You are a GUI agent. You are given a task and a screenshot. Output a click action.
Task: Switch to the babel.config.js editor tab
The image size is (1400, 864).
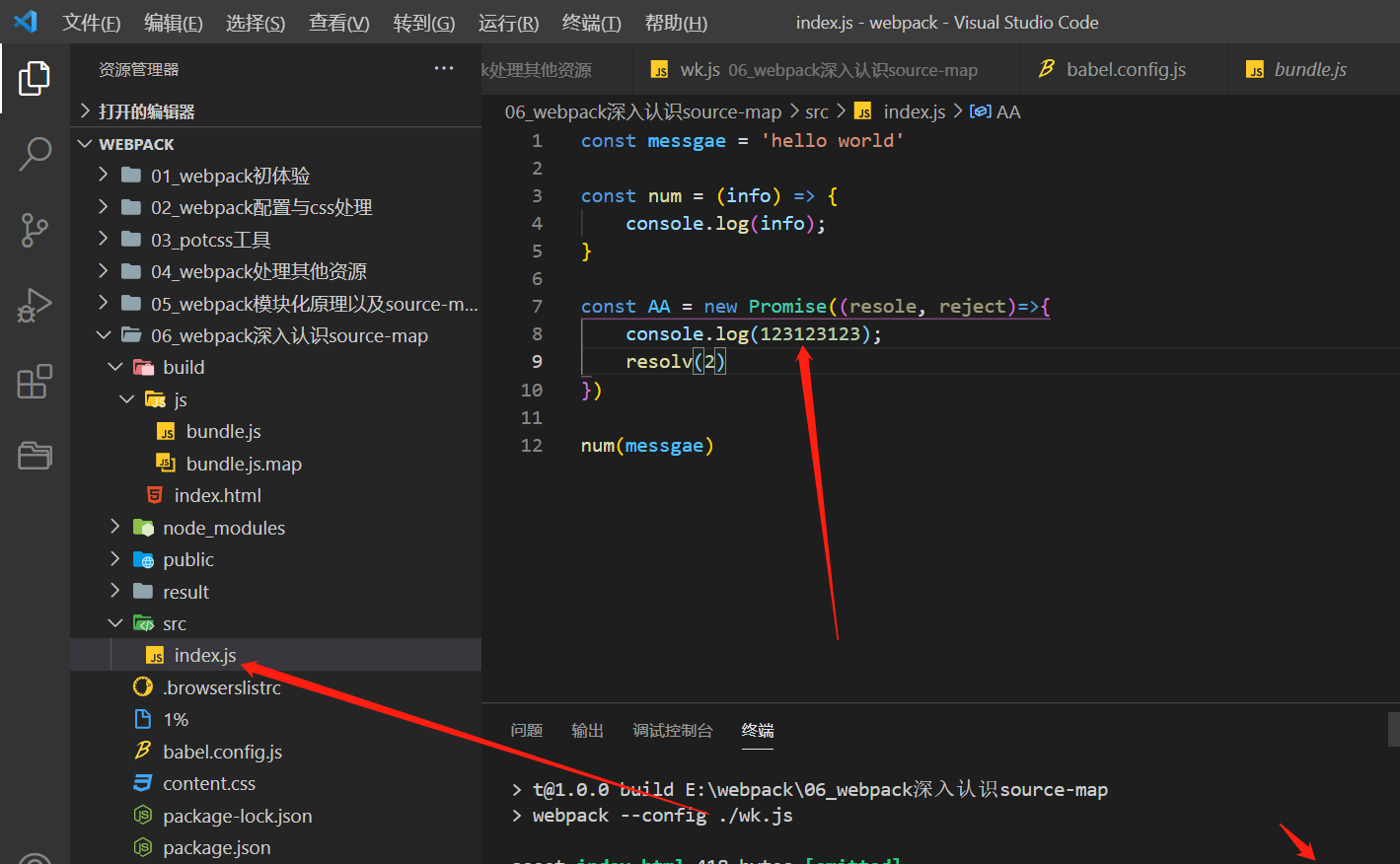[1123, 69]
